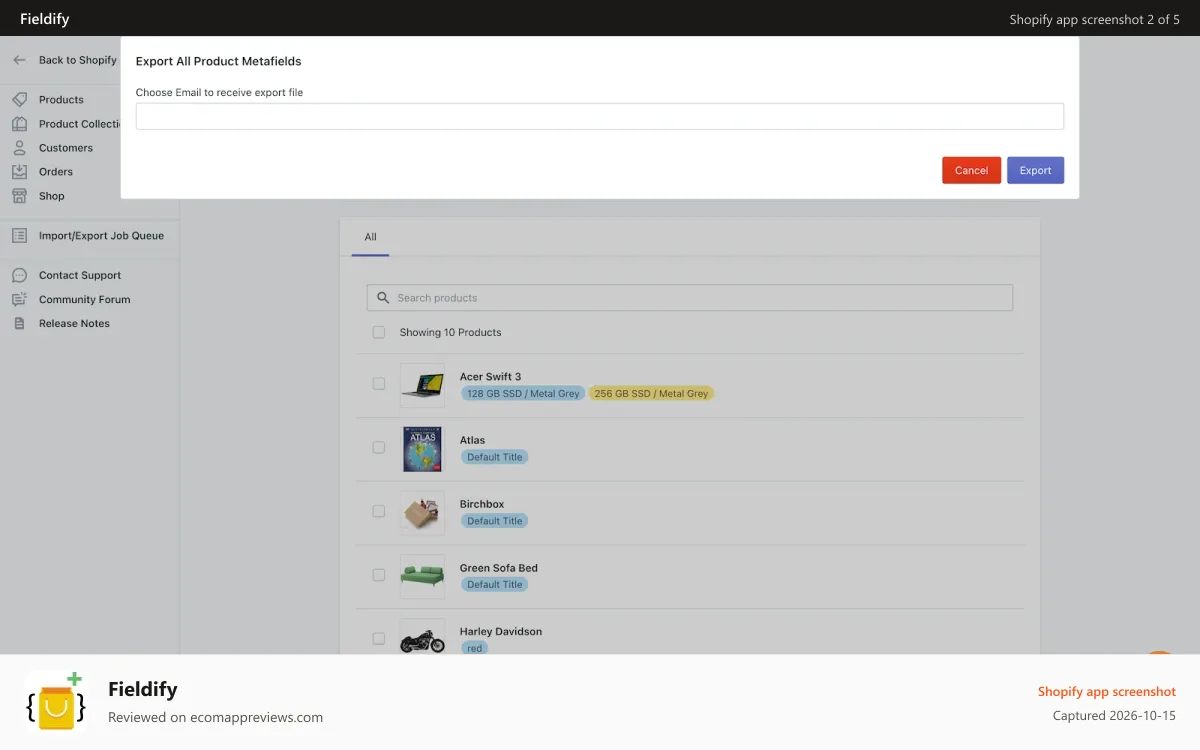The height and width of the screenshot is (750, 1200).
Task: Click the Default Title tag under Green Sofa Bed
Action: 495,585
